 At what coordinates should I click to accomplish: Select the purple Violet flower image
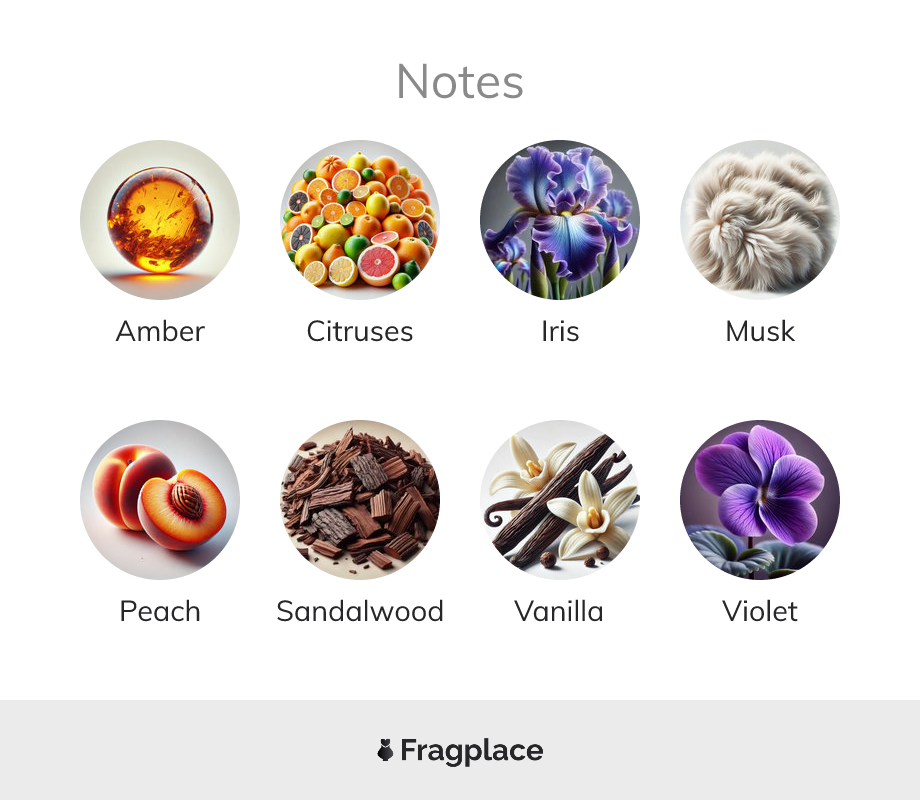(x=760, y=499)
